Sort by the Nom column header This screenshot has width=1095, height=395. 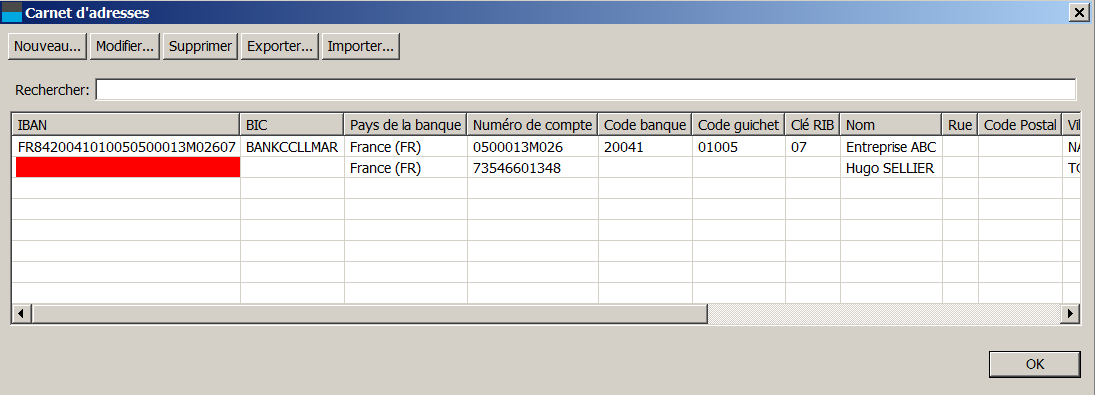point(891,125)
